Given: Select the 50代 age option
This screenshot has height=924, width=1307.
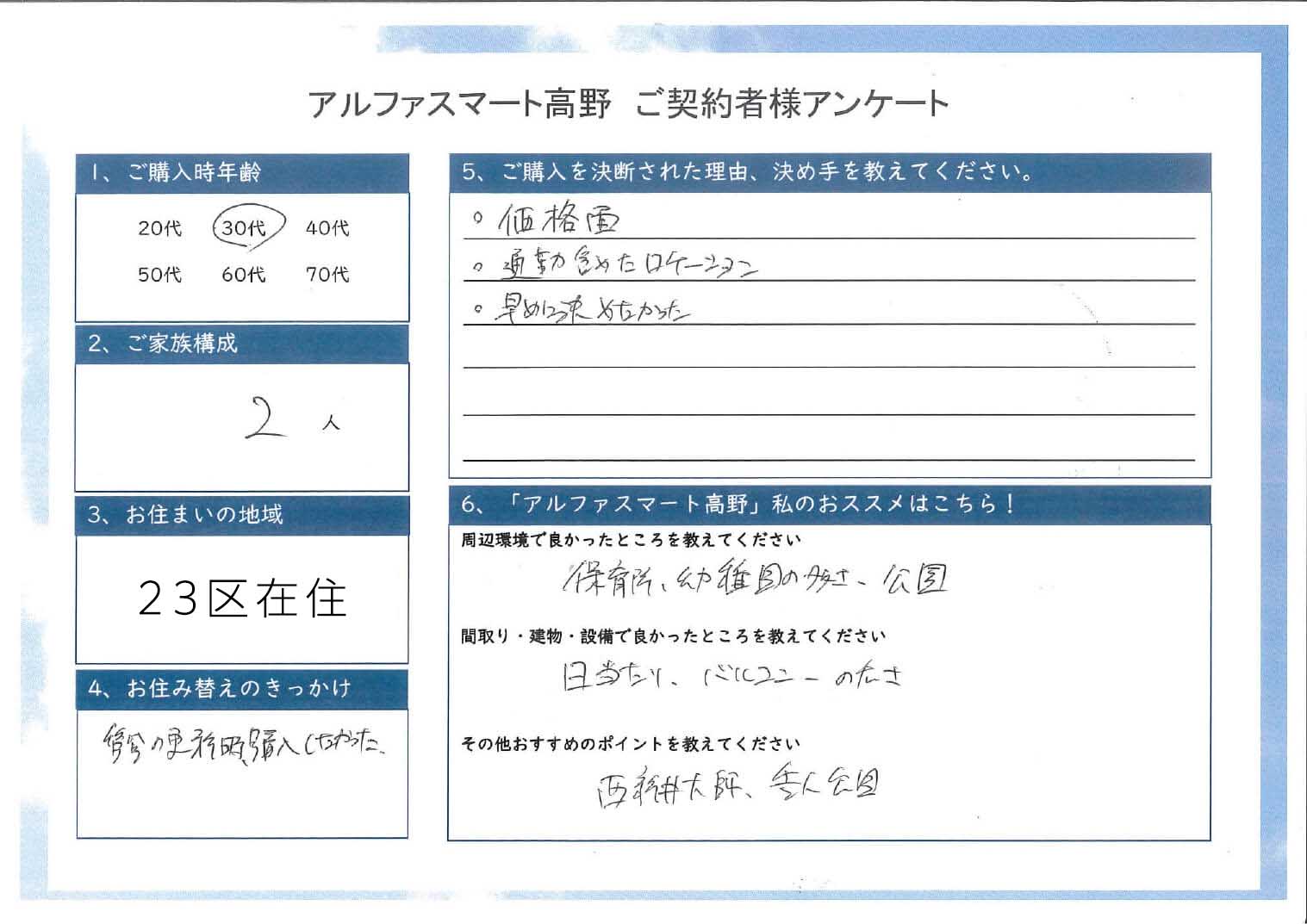Looking at the screenshot, I should [x=159, y=275].
